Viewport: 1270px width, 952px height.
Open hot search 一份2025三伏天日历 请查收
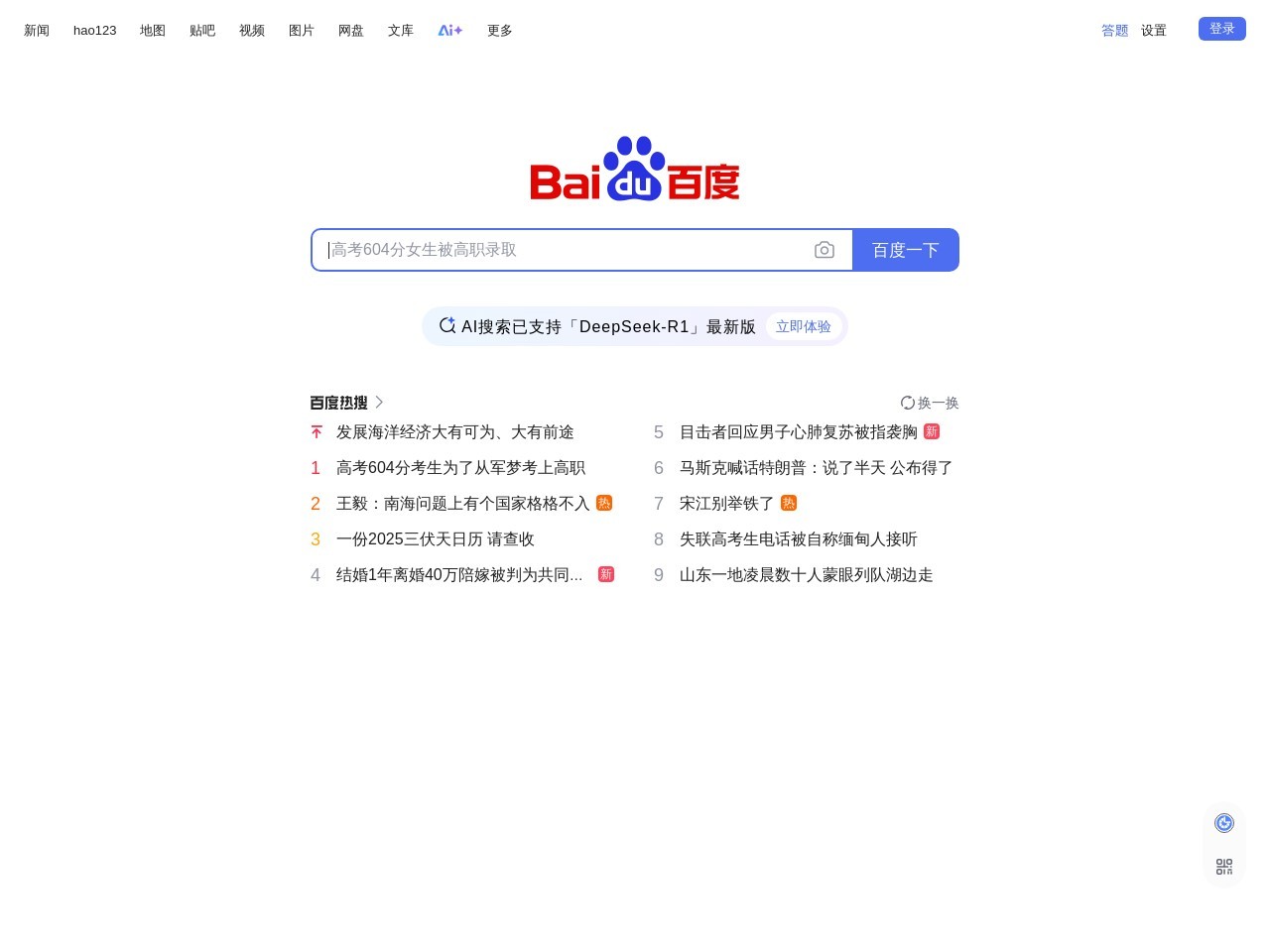435,539
